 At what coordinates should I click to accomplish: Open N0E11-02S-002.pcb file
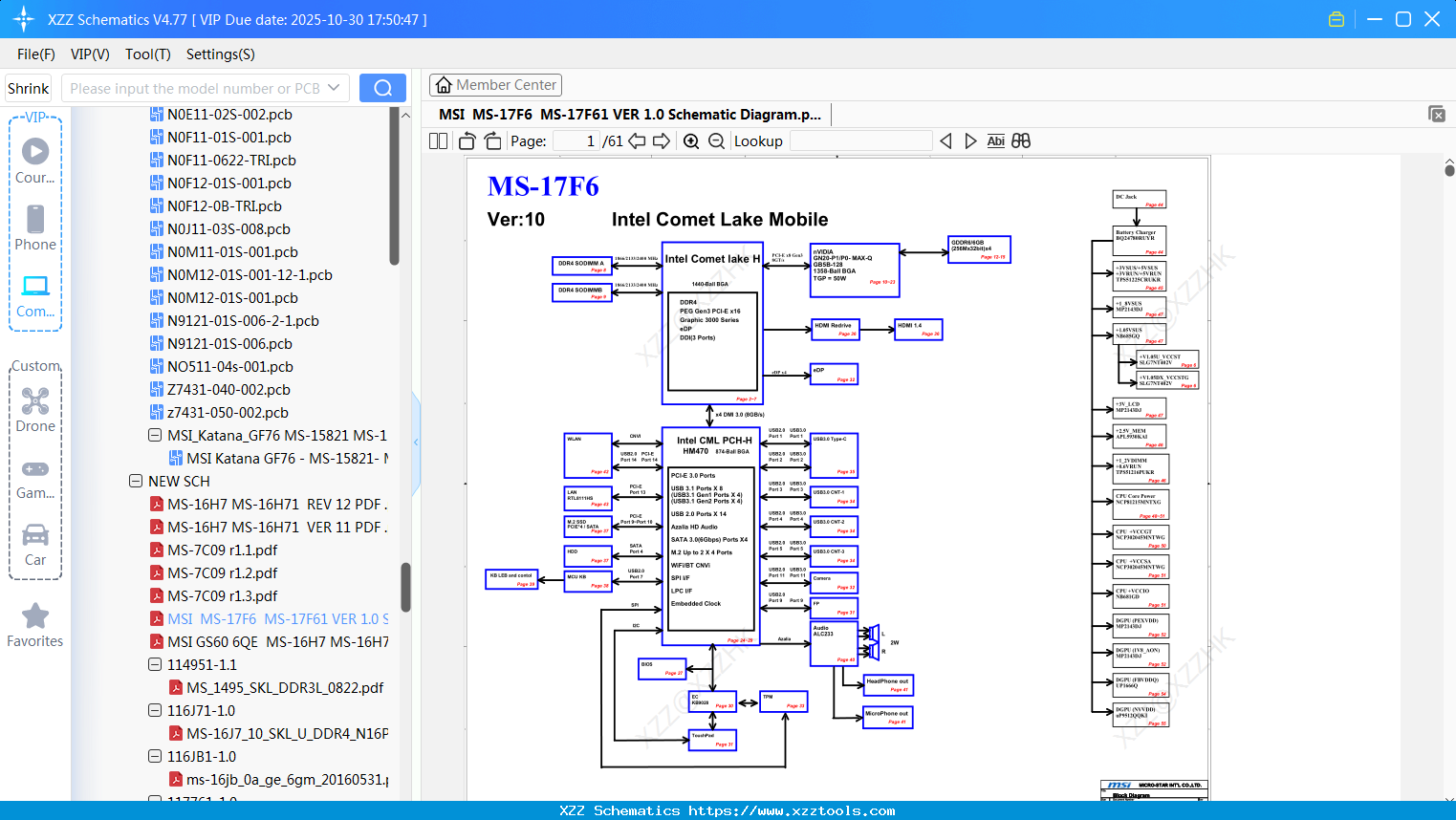229,115
